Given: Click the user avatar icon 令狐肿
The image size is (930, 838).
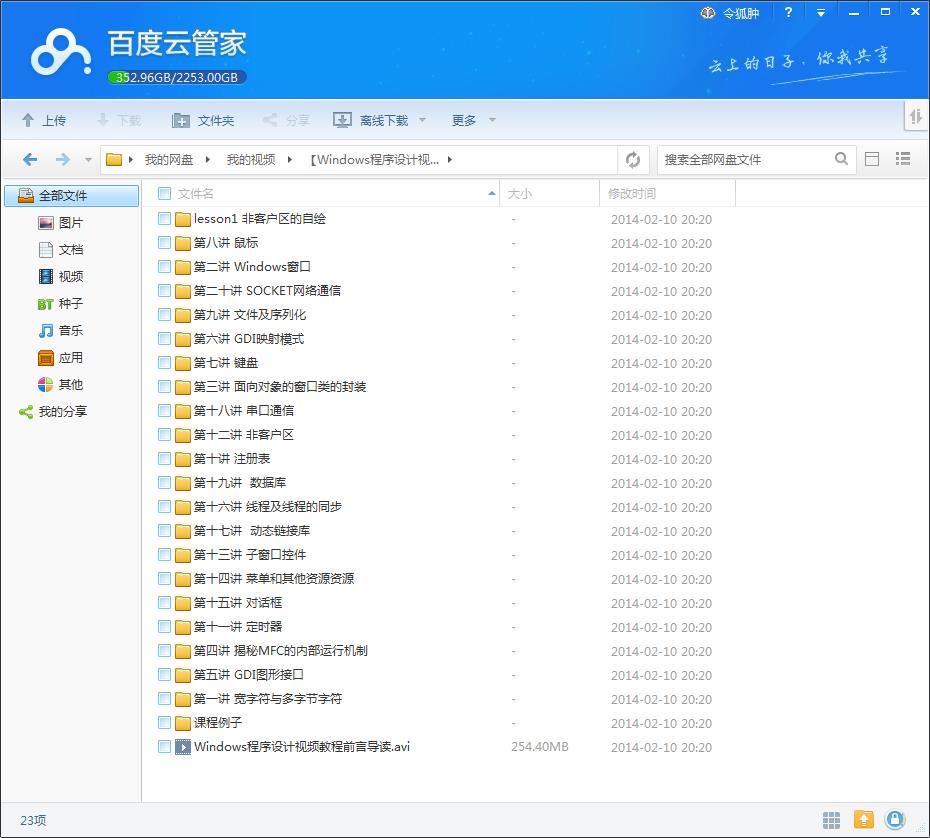Looking at the screenshot, I should (708, 12).
